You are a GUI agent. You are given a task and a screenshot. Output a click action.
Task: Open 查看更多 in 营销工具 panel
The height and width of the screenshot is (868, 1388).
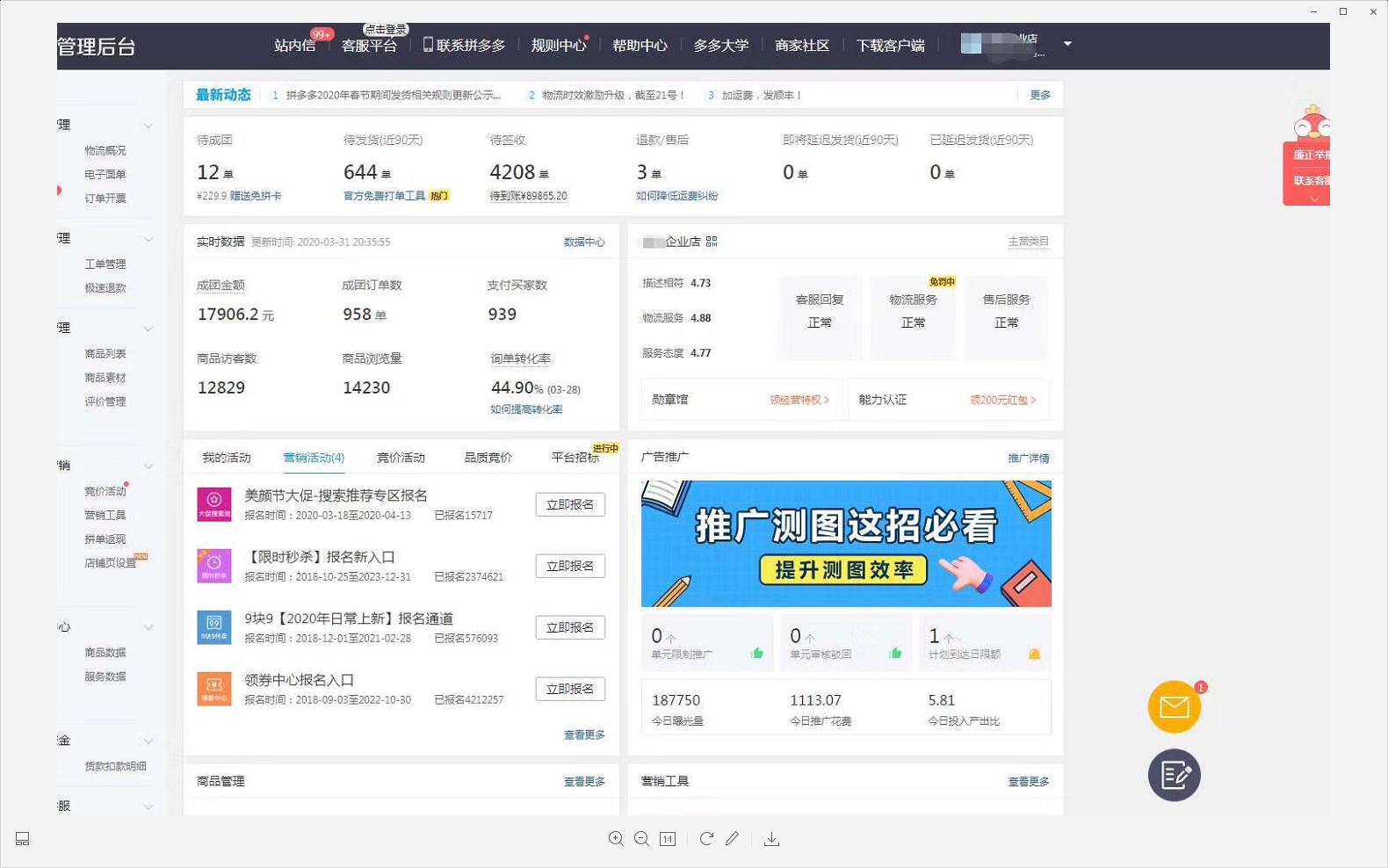[1029, 781]
